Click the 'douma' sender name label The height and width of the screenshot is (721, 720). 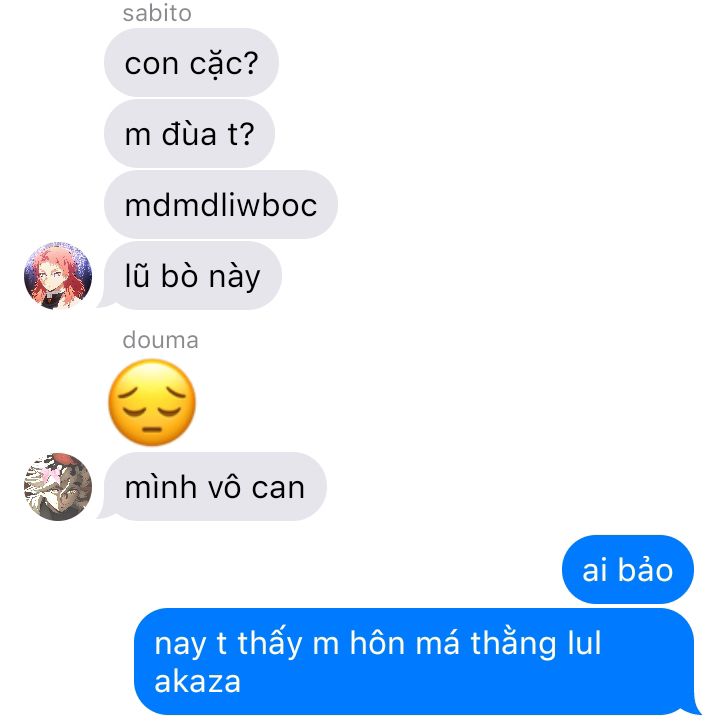(160, 340)
